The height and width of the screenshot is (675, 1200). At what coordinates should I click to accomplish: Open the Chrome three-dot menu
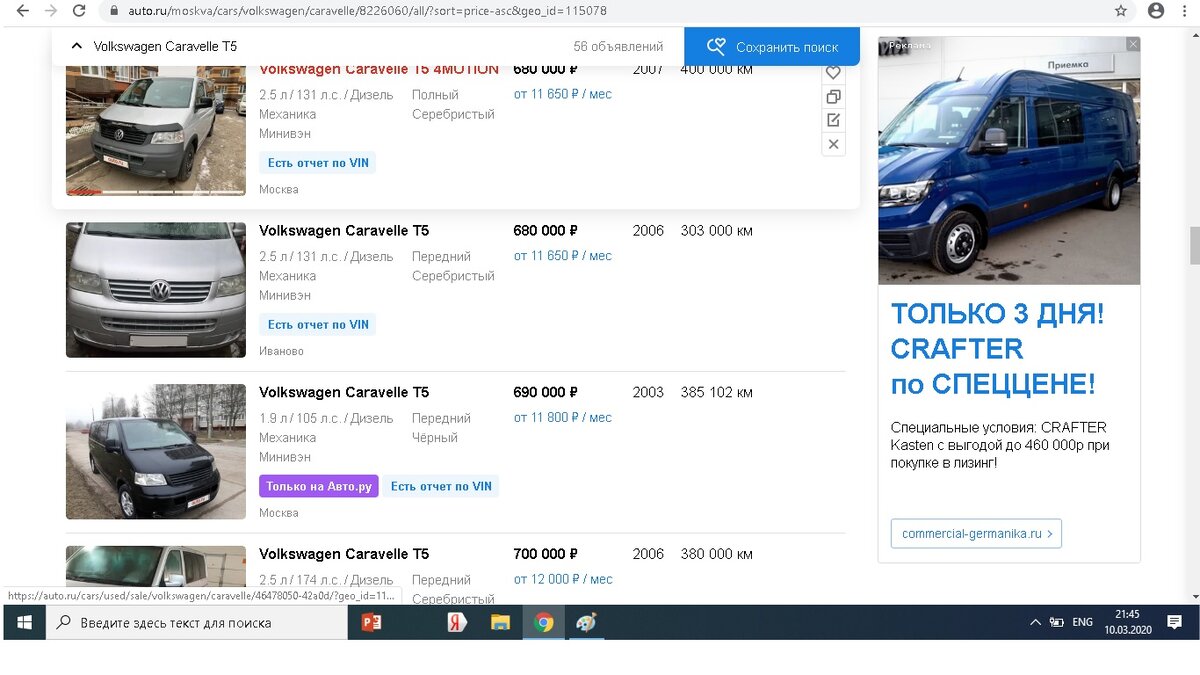(1186, 11)
